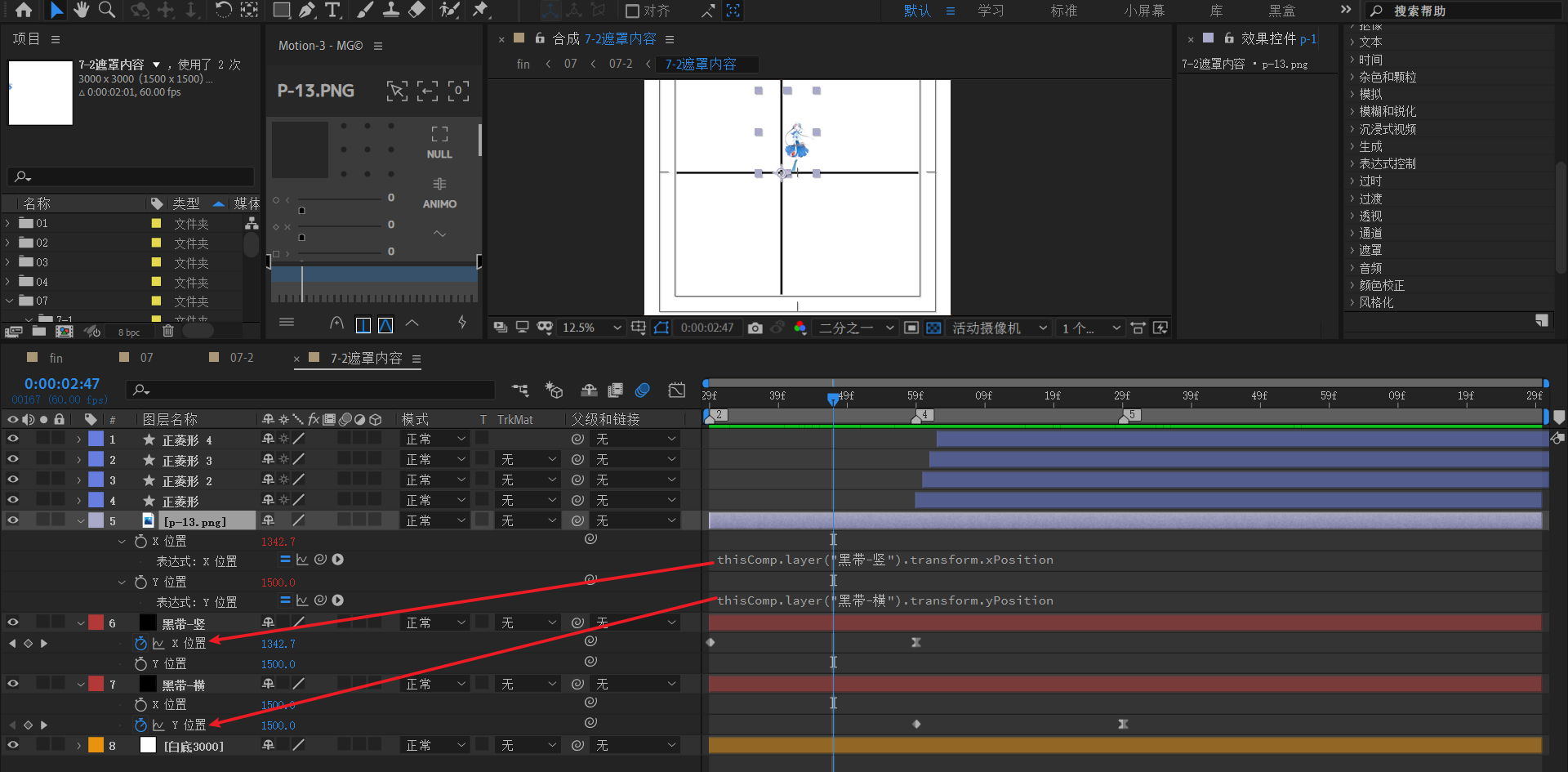Click 对齐 snapping checkbox in toolbar
1568x772 pixels.
632,11
